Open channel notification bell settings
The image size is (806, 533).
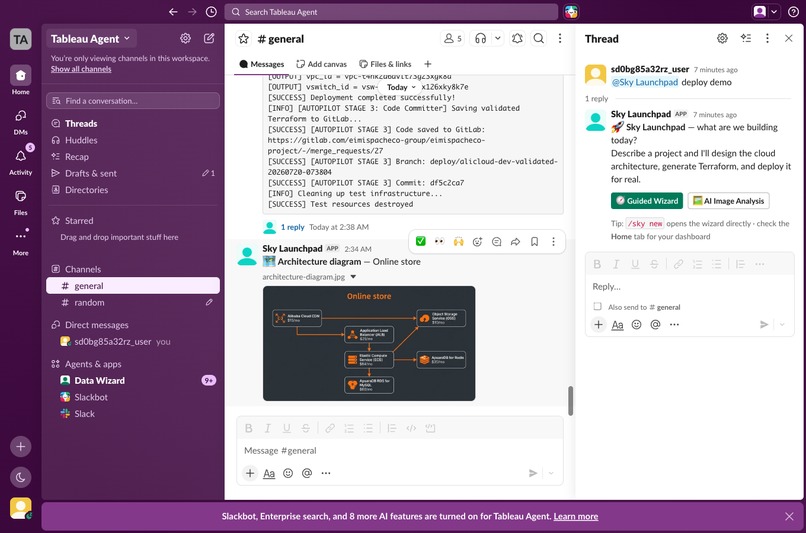point(517,39)
